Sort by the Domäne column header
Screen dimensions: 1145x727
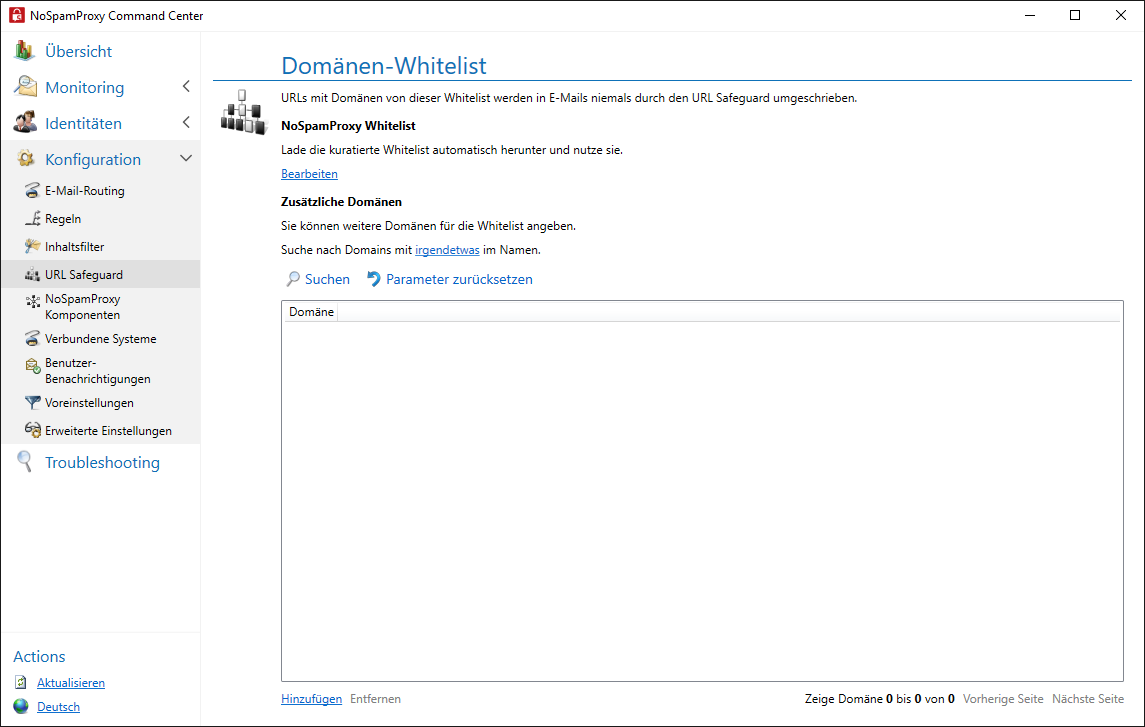(311, 312)
